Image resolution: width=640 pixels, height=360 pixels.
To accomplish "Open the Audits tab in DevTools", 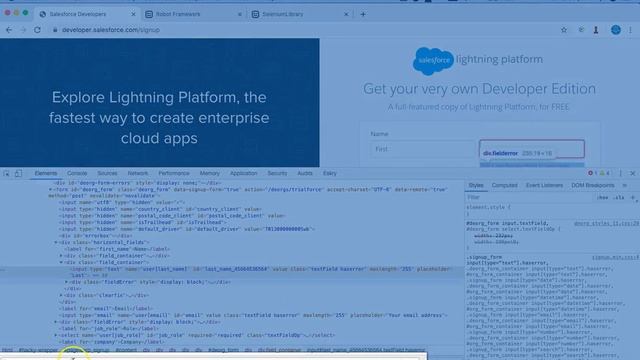I will point(304,173).
